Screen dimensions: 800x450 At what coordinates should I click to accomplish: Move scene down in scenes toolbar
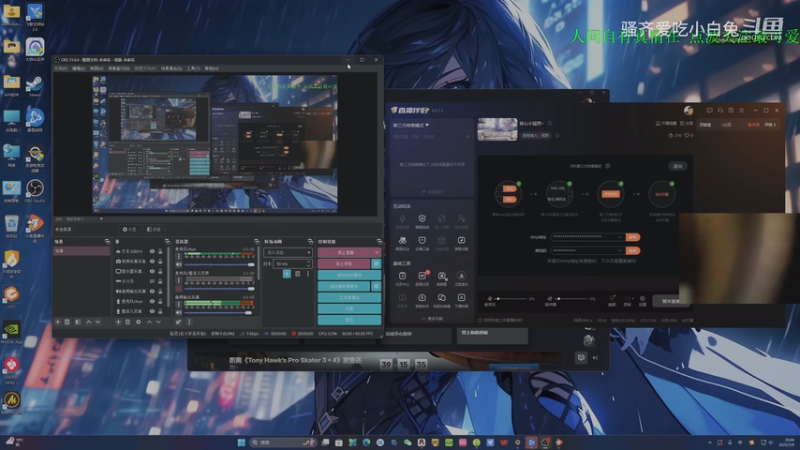(x=97, y=322)
